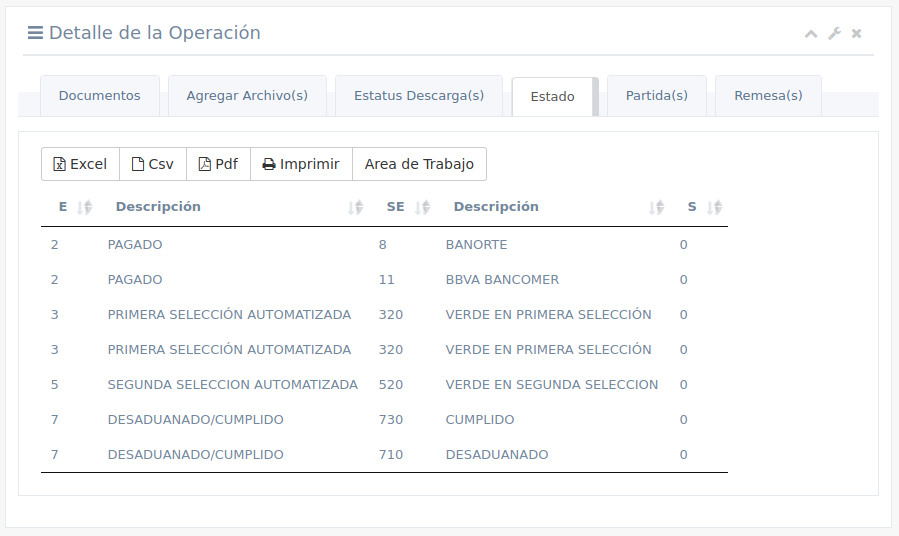
Task: Export table using the Excel button
Action: pyautogui.click(x=80, y=164)
